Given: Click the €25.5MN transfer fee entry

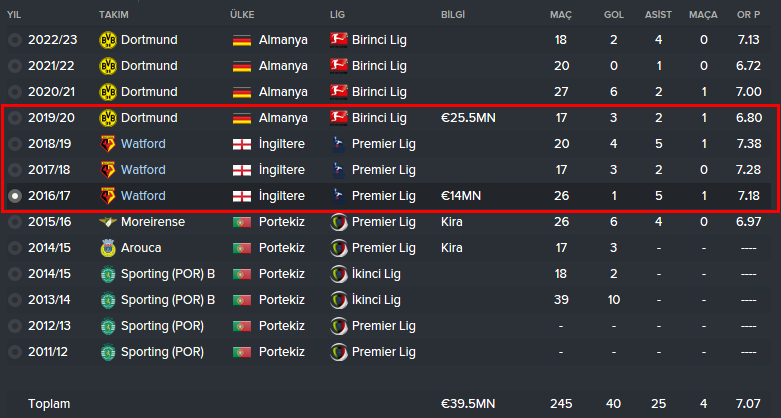Looking at the screenshot, I should tap(468, 118).
